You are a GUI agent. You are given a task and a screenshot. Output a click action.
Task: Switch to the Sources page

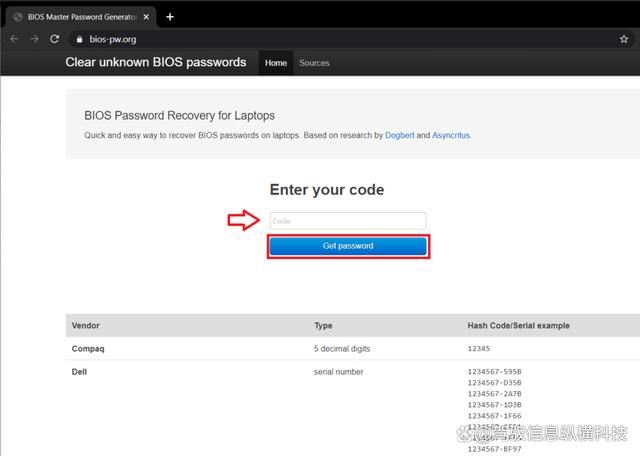pyautogui.click(x=314, y=63)
